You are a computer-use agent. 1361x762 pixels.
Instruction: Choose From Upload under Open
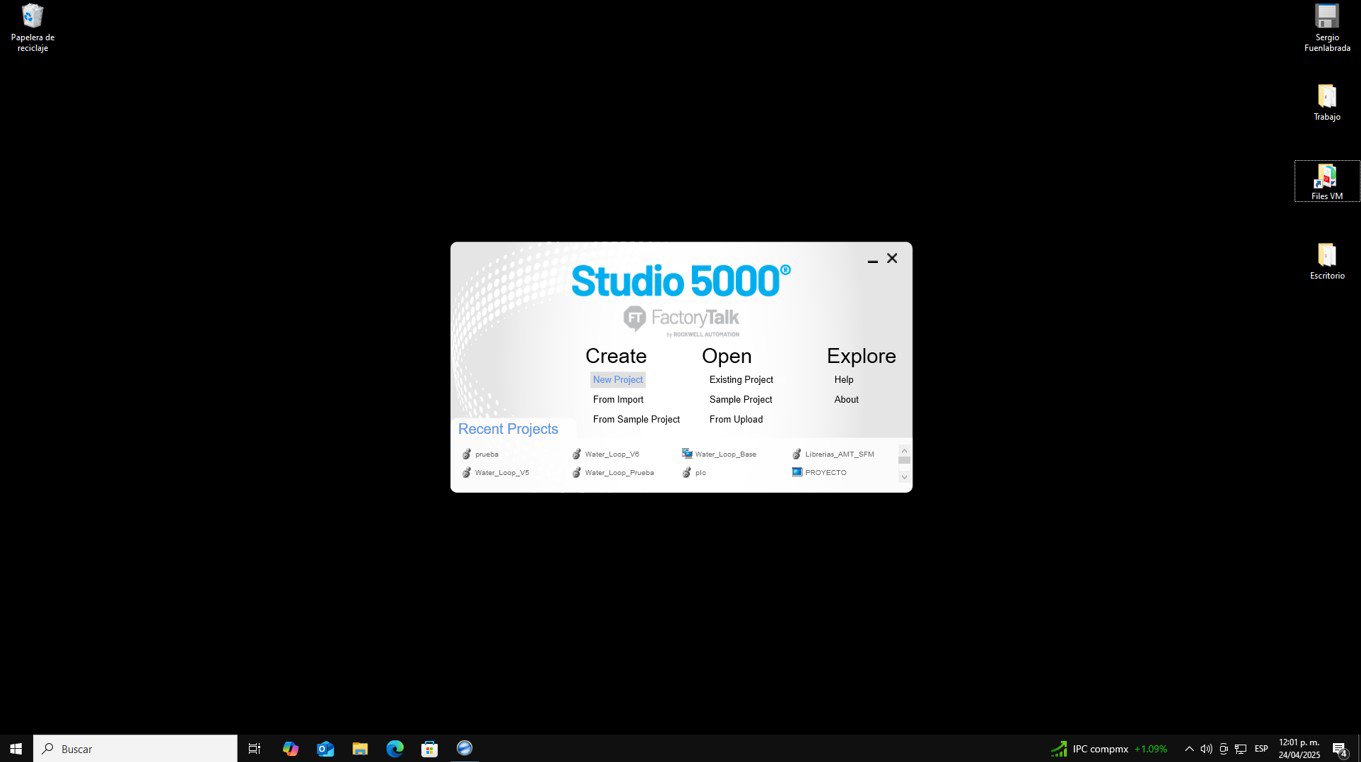736,420
